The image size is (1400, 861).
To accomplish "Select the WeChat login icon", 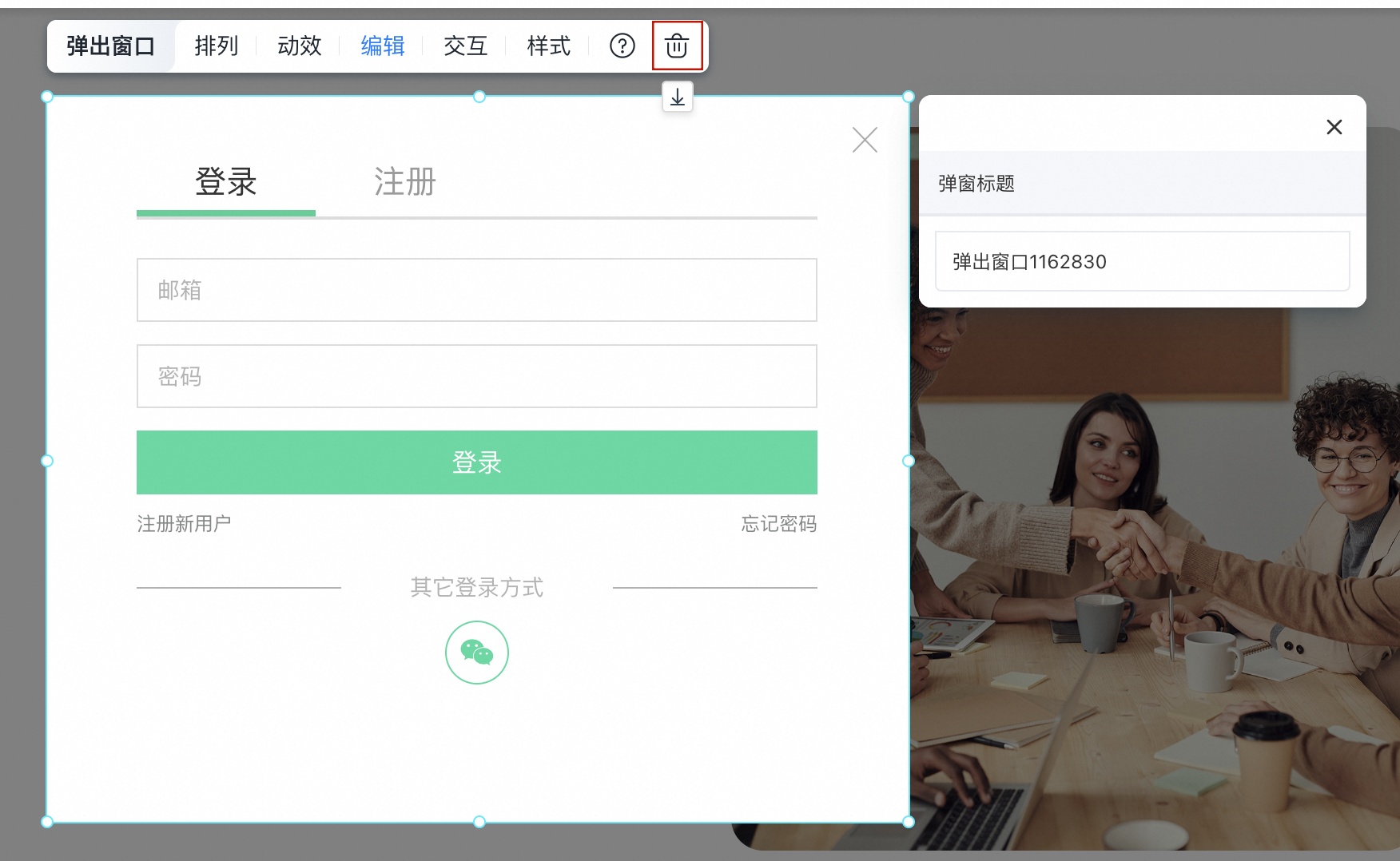I will pos(476,653).
